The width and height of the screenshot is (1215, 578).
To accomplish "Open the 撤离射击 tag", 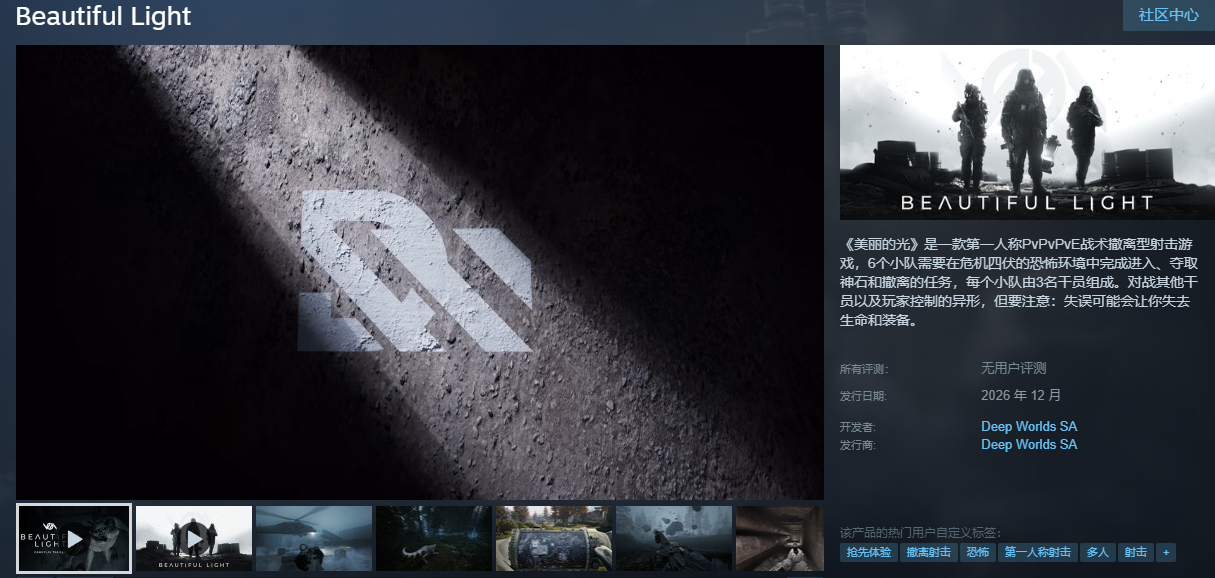I will [x=928, y=552].
